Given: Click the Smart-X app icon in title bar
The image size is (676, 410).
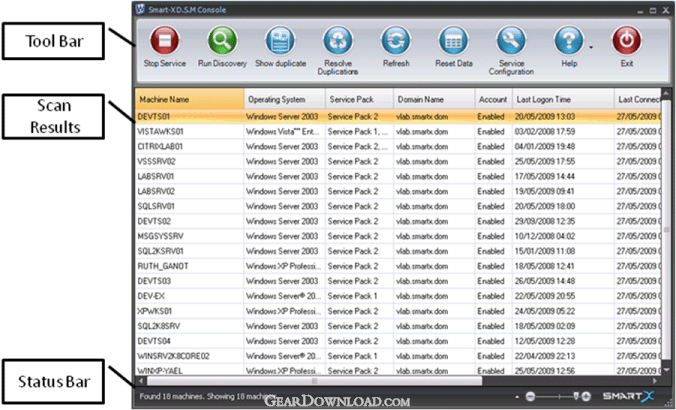Looking at the screenshot, I should [x=140, y=9].
